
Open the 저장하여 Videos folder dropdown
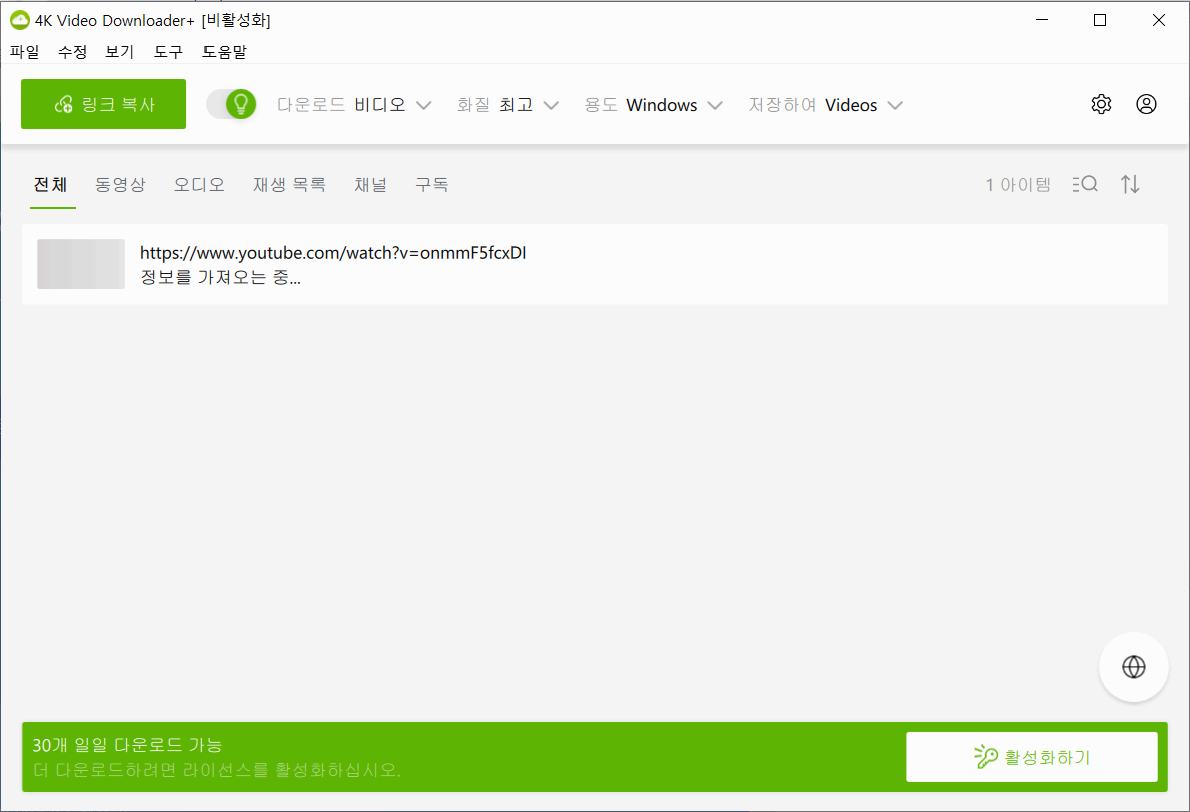click(x=826, y=105)
